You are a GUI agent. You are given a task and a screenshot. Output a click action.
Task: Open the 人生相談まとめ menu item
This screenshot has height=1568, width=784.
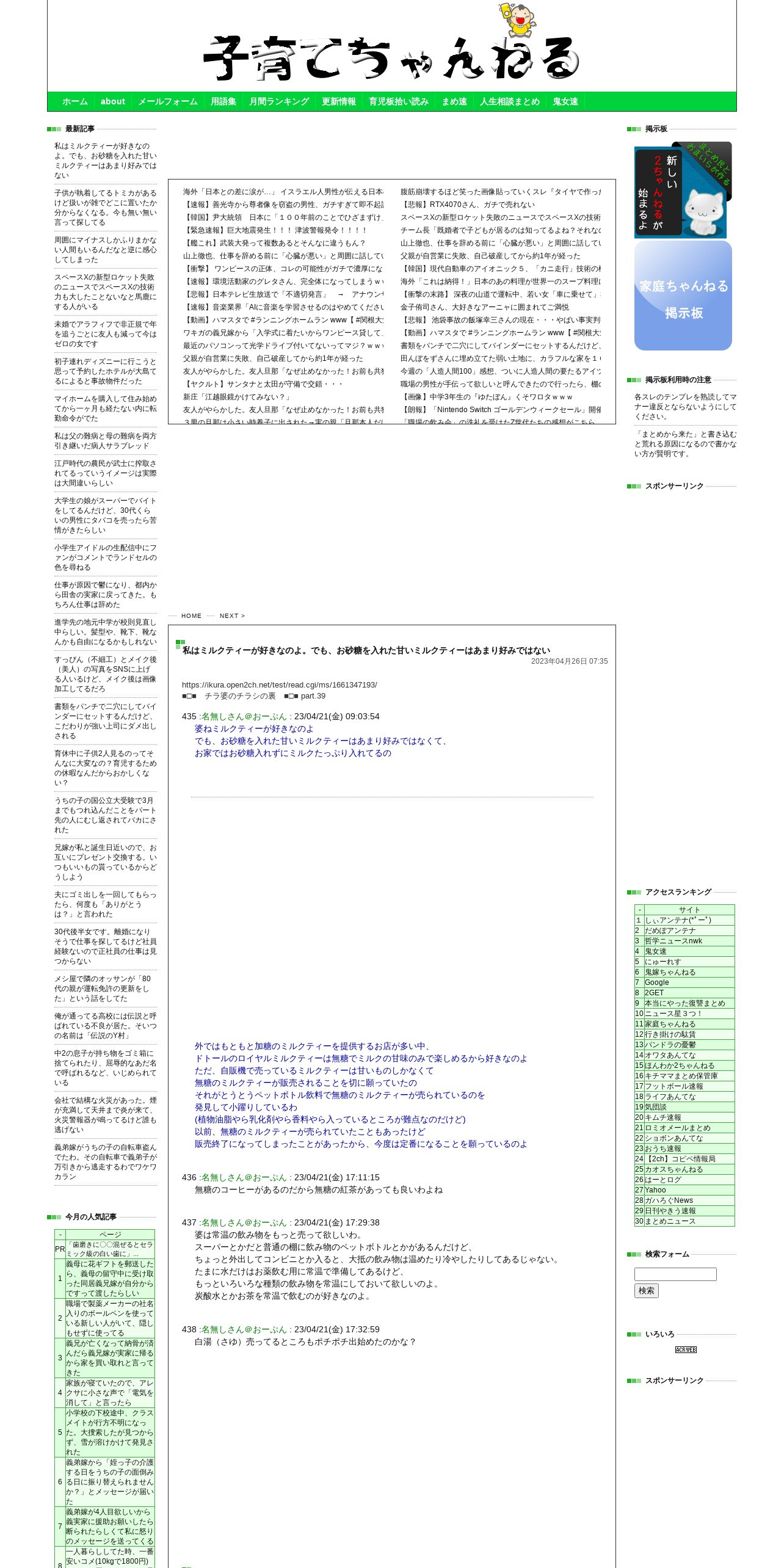tap(510, 101)
